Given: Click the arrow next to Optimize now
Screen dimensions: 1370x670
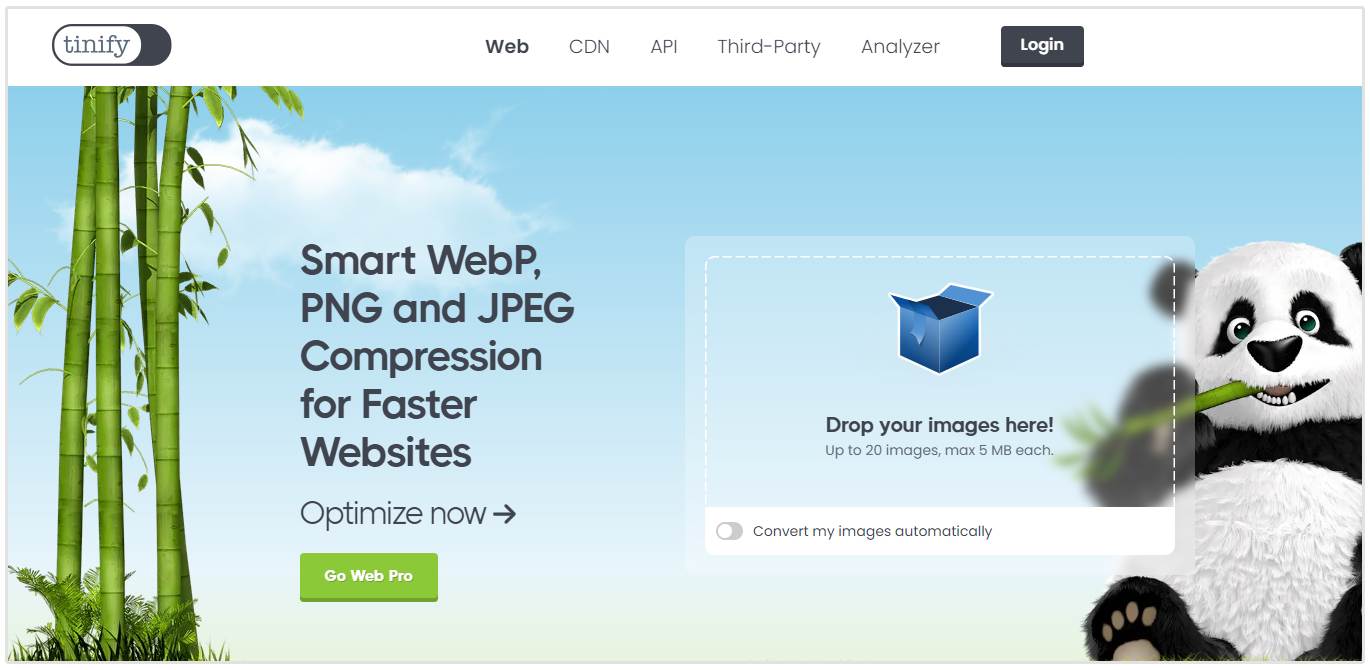Looking at the screenshot, I should [x=505, y=514].
